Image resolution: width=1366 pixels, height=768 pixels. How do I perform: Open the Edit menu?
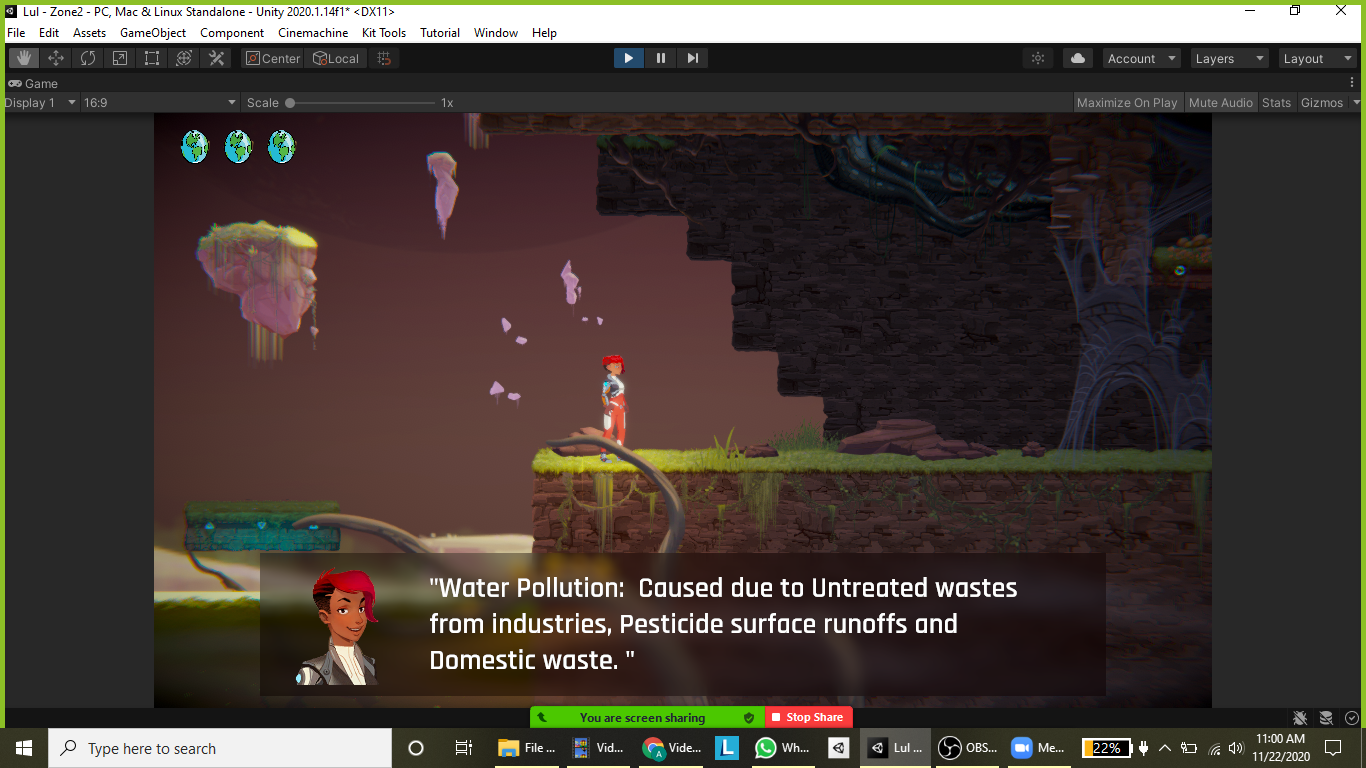pyautogui.click(x=49, y=32)
